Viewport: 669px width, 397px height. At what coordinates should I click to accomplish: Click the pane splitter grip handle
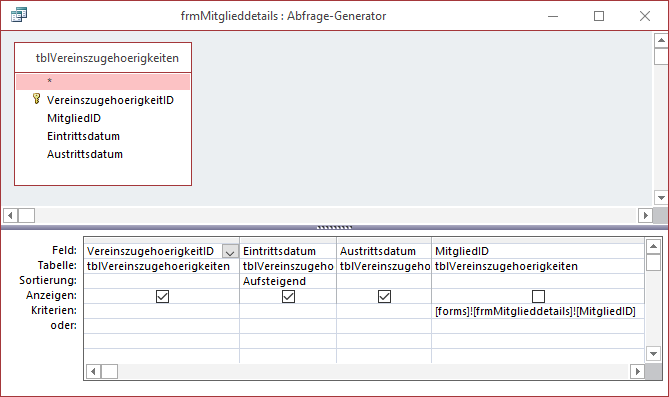pyautogui.click(x=334, y=228)
